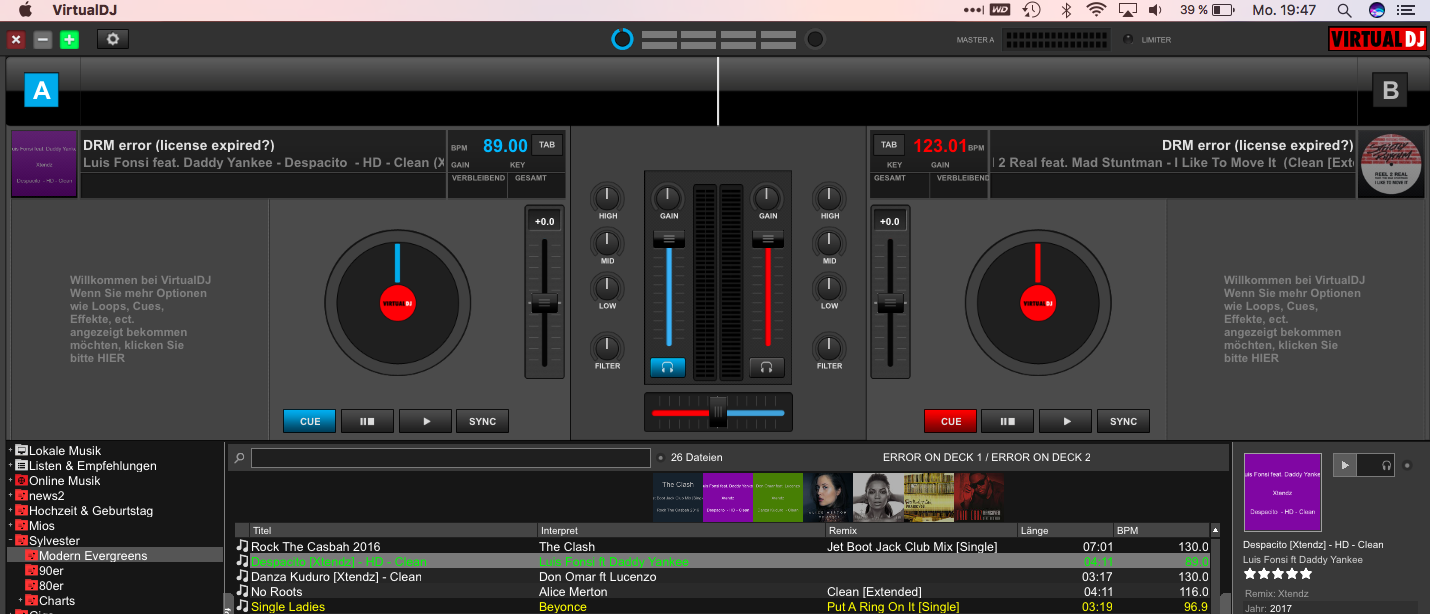The image size is (1430, 614).
Task: Sort tracks by the BPM column
Action: tap(1161, 530)
